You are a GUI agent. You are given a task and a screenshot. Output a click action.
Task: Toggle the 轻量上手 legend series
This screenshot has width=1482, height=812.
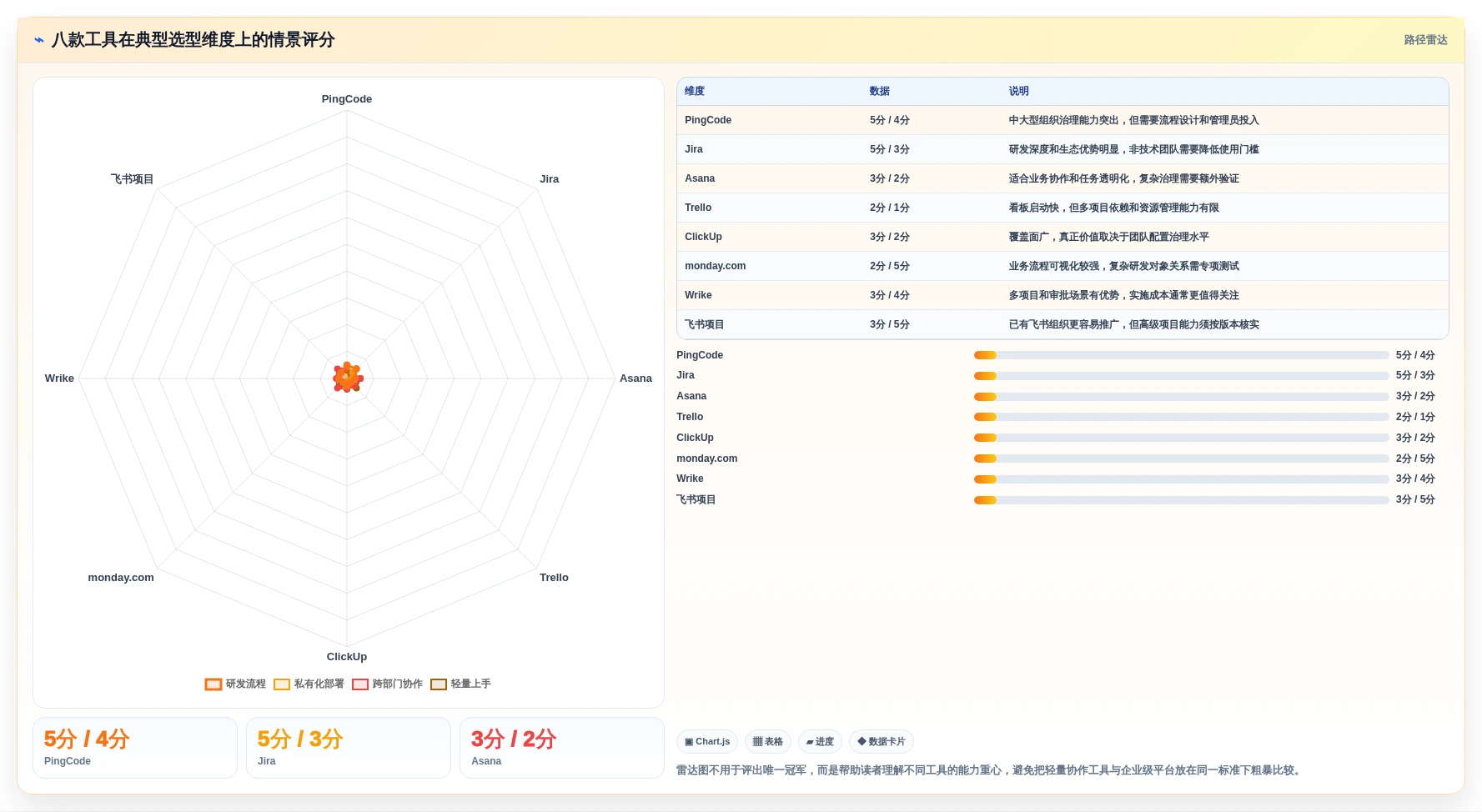460,684
